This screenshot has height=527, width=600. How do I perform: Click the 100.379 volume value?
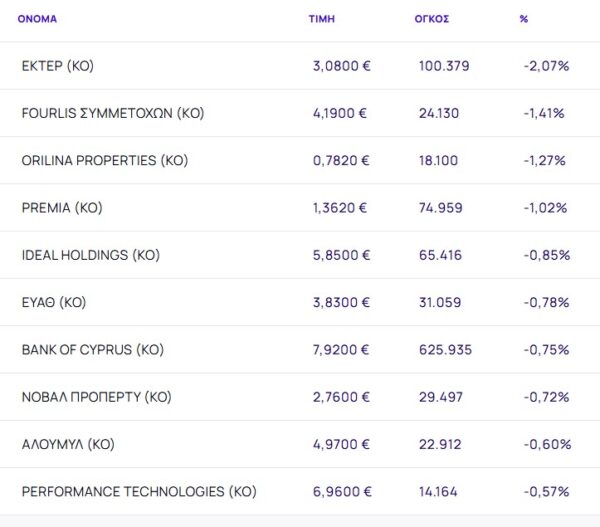click(x=445, y=66)
